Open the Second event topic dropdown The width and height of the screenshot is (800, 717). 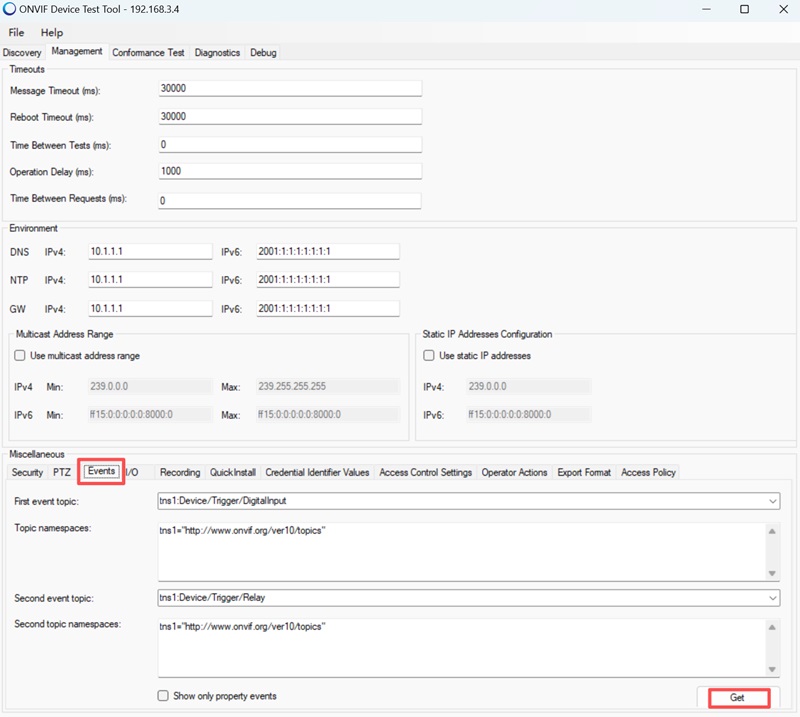click(x=772, y=598)
